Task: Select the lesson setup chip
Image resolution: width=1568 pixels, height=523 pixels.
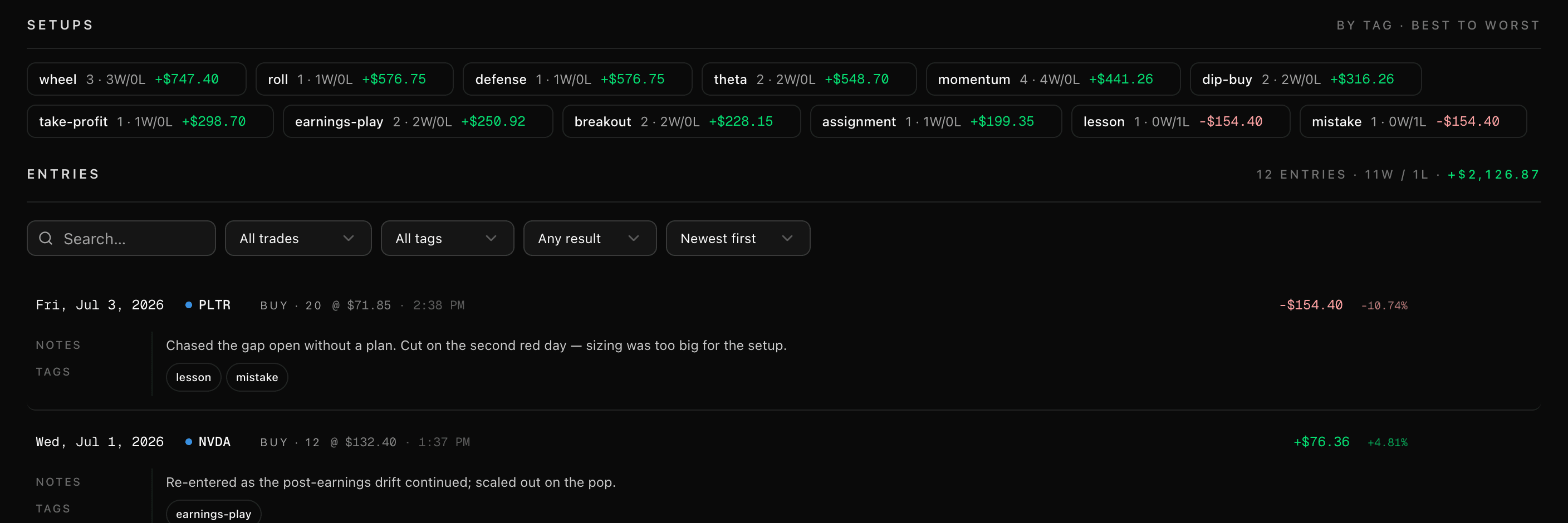Action: (1180, 122)
